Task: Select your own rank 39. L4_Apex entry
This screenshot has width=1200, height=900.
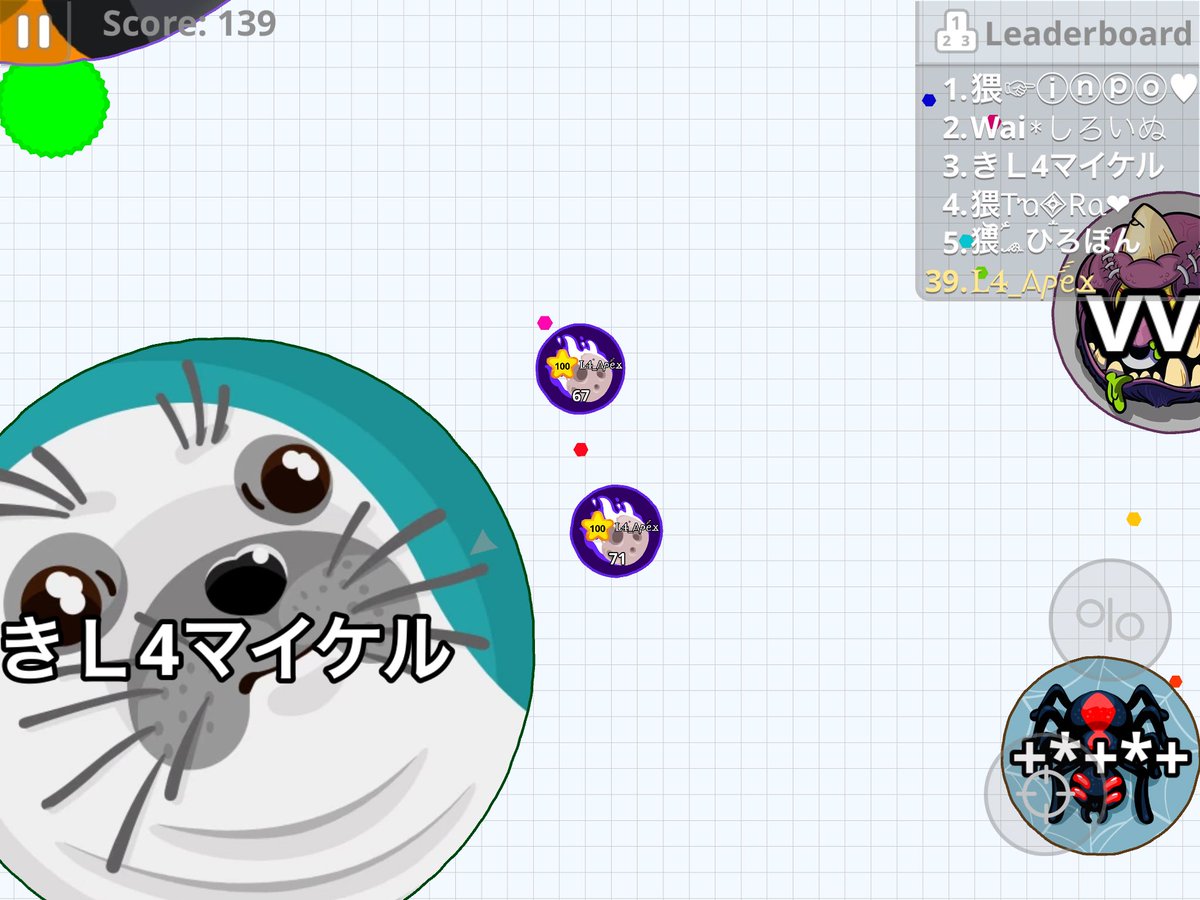Action: 1010,281
